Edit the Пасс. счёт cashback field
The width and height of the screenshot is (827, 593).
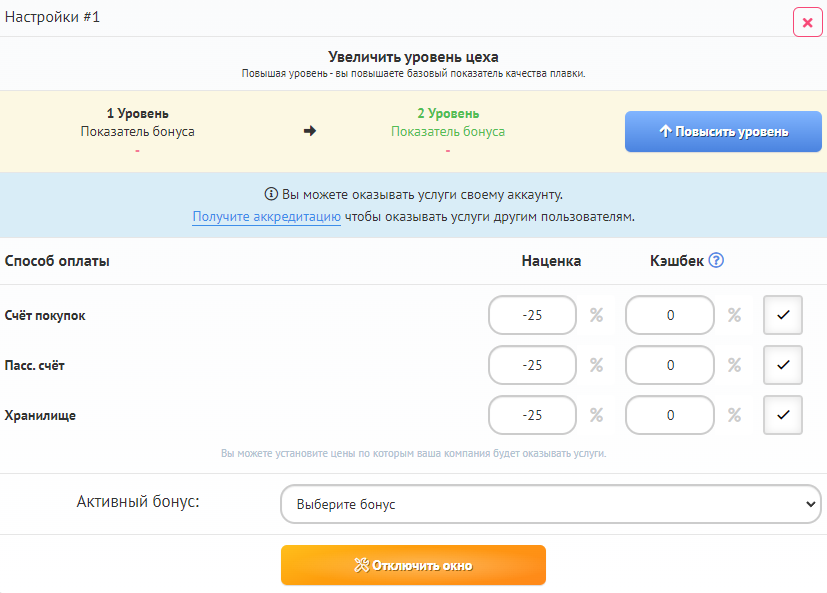coord(670,365)
